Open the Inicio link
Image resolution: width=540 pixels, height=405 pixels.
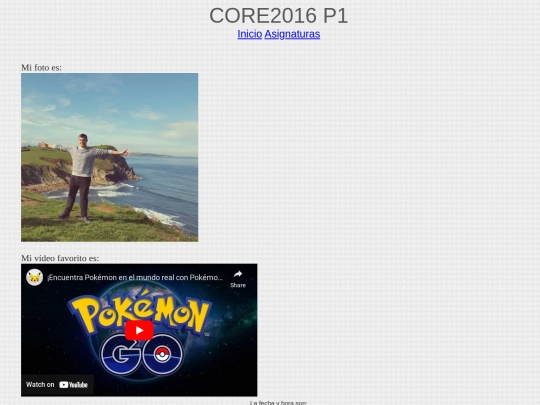click(250, 34)
